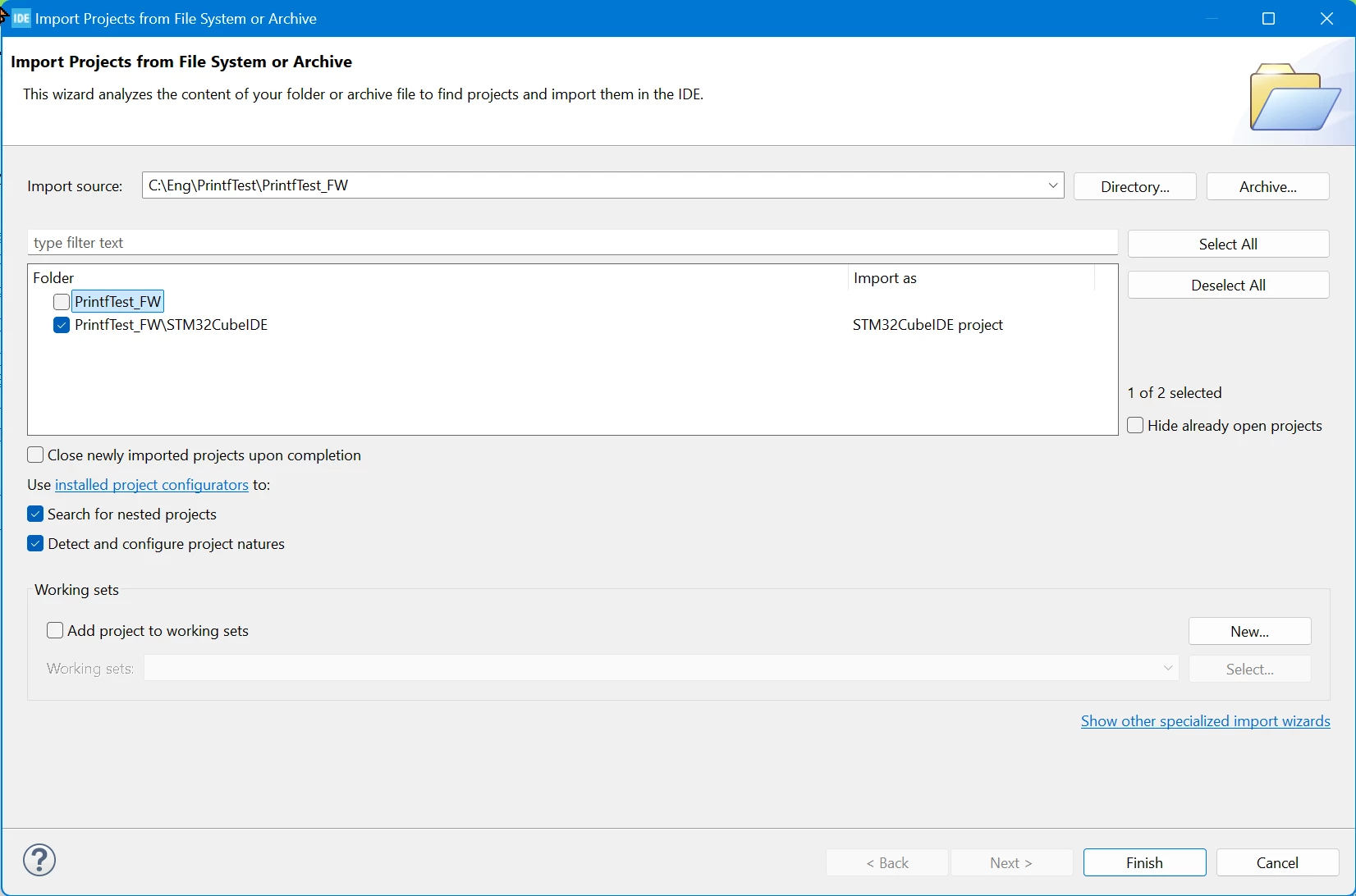Image resolution: width=1356 pixels, height=896 pixels.
Task: Toggle Detect and configure project natures
Action: (x=35, y=544)
